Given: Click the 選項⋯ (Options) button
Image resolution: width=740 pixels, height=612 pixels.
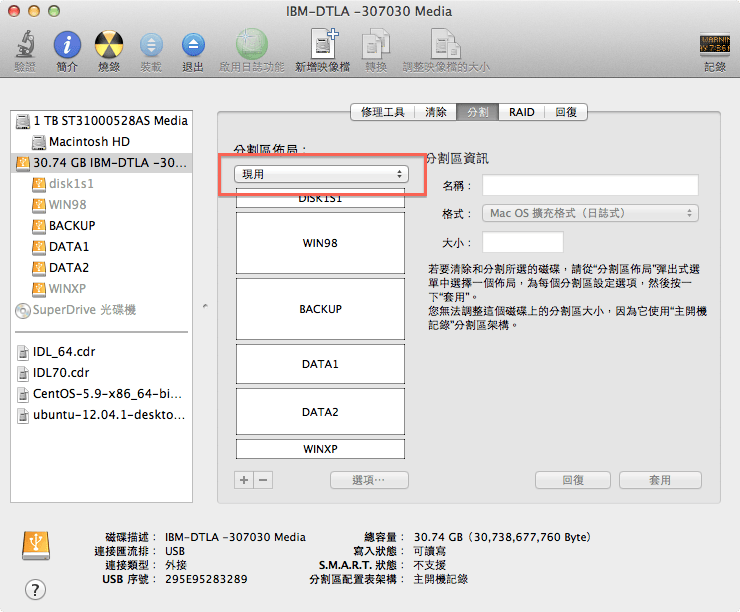Looking at the screenshot, I should (369, 480).
